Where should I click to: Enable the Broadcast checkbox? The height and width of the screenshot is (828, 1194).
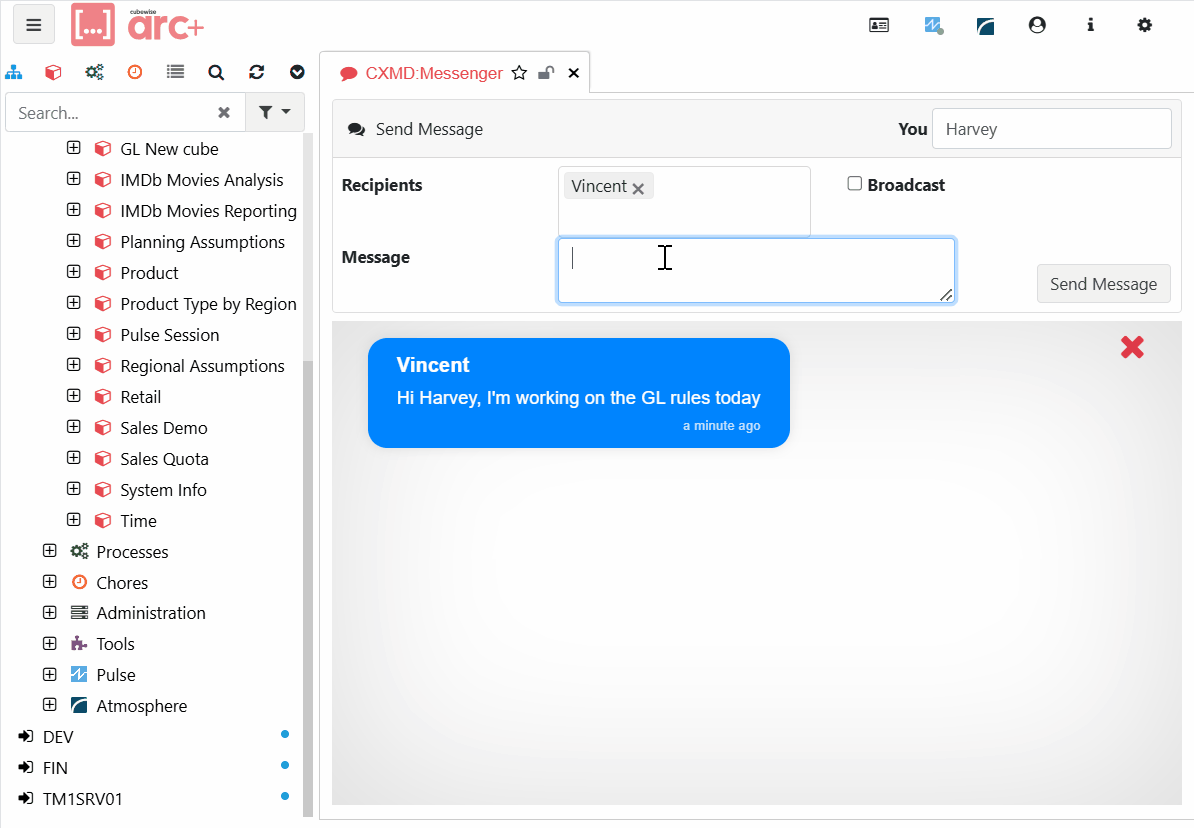pyautogui.click(x=854, y=184)
